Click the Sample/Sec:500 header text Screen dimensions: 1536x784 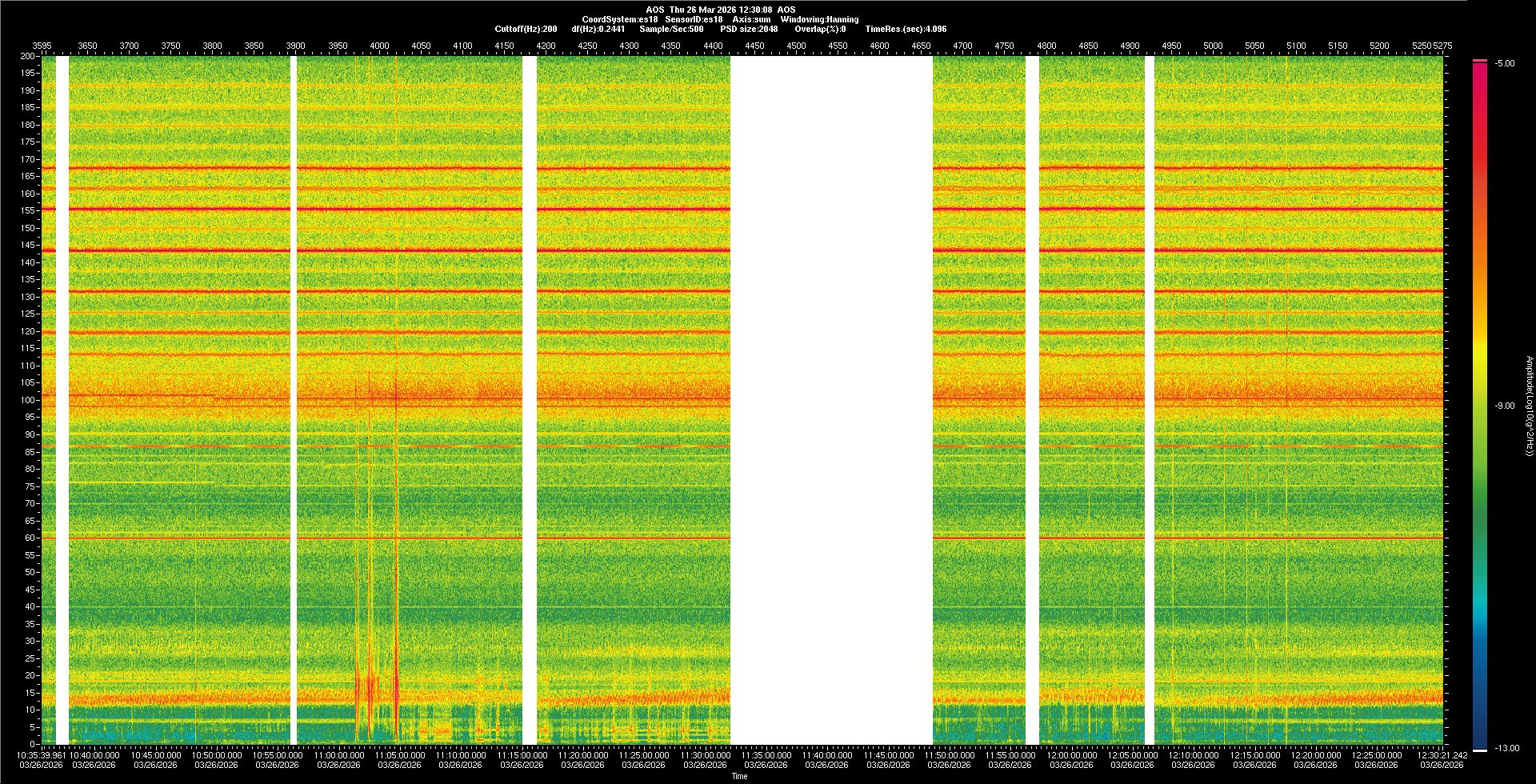[671, 29]
